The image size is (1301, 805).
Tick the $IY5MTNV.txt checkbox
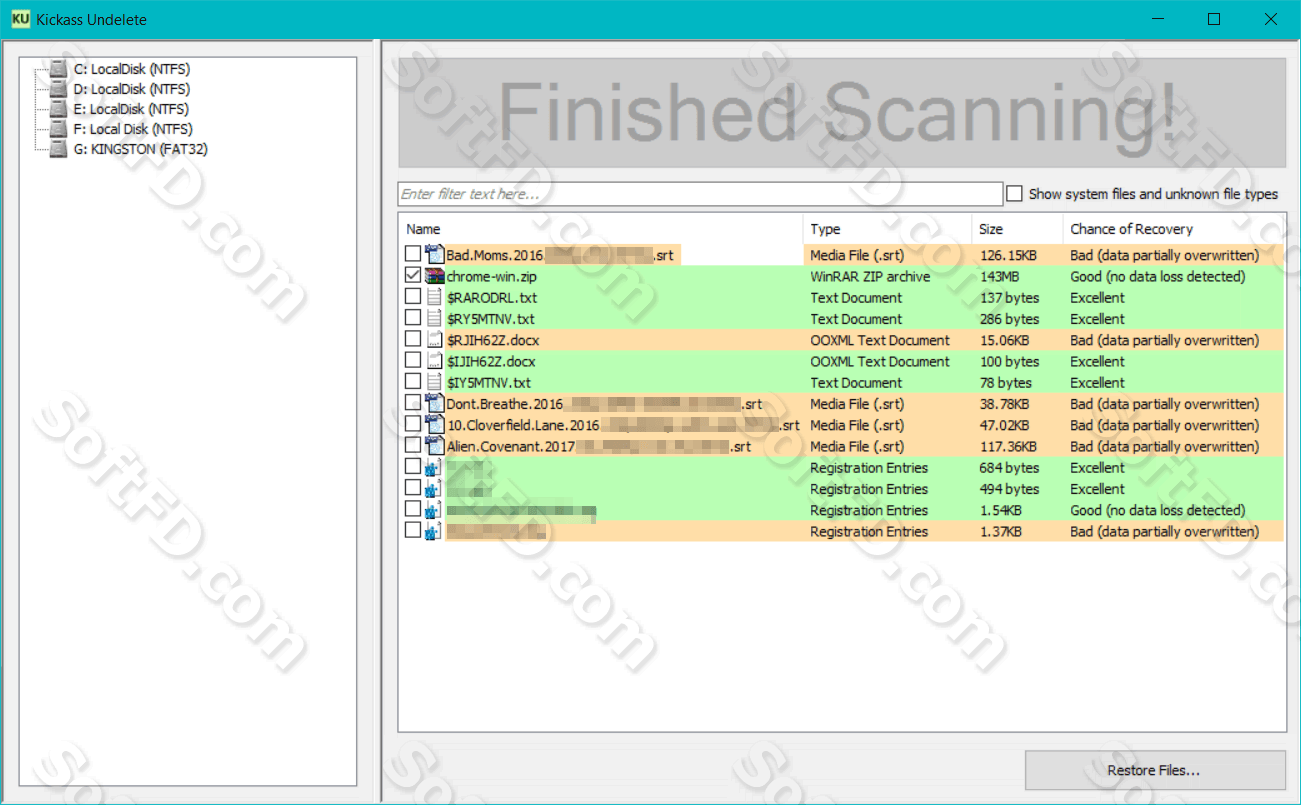click(x=413, y=382)
